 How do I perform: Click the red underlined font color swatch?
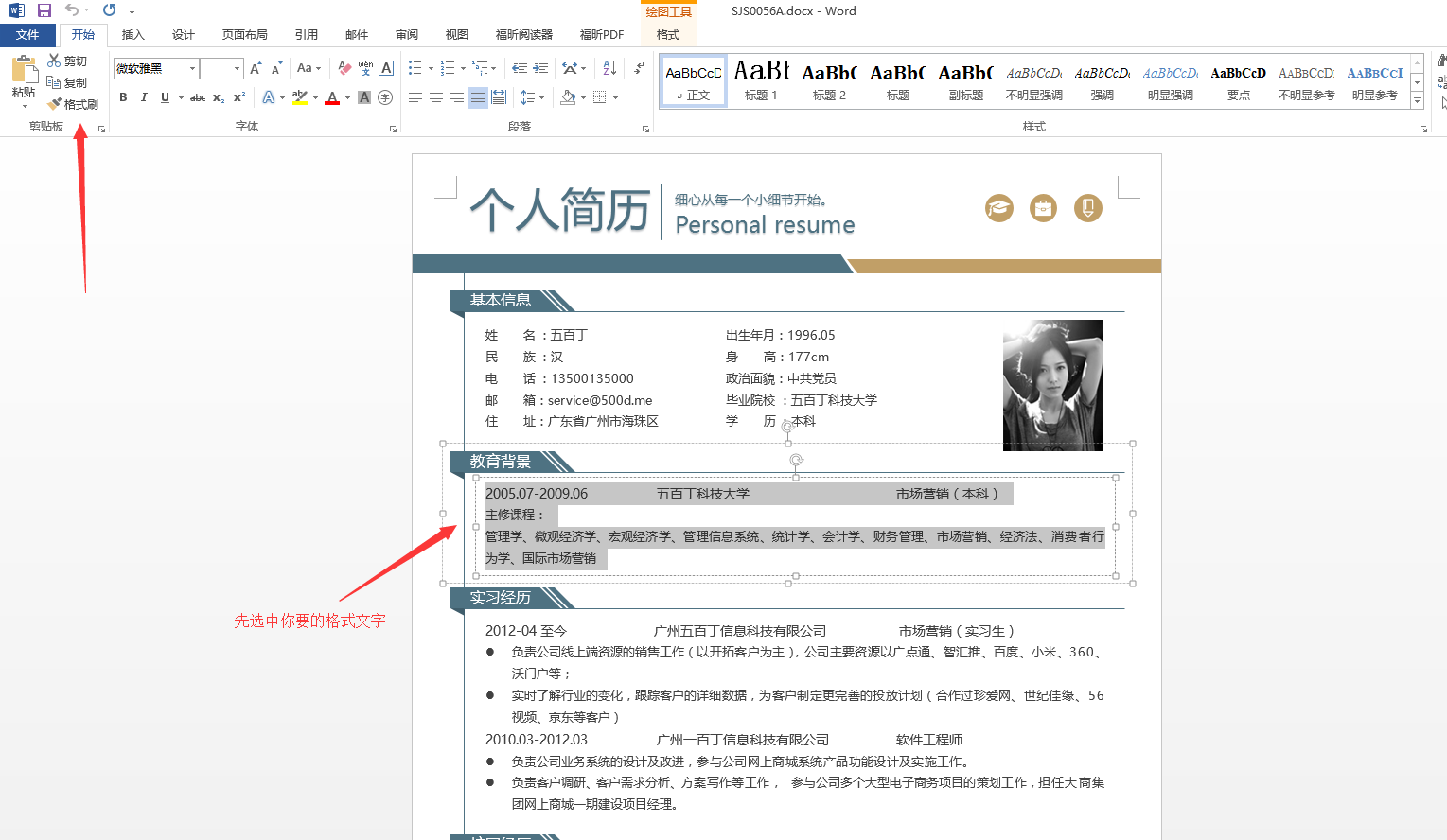[333, 97]
